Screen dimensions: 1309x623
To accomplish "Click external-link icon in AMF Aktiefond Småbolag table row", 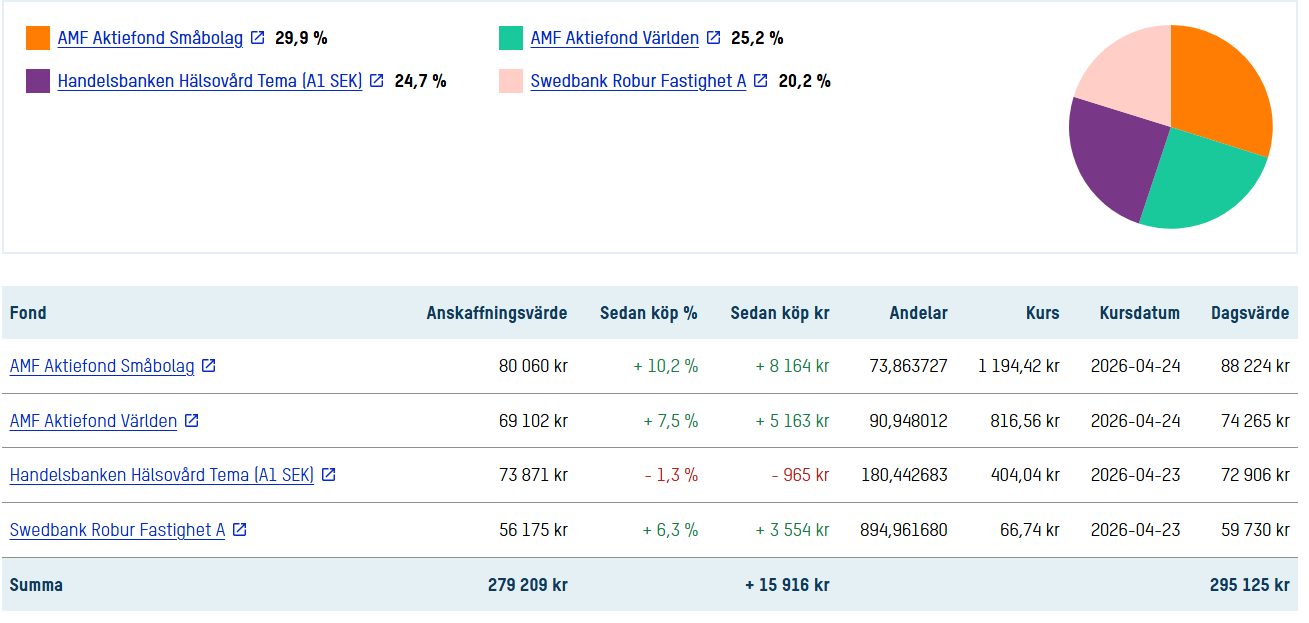I will [x=209, y=366].
